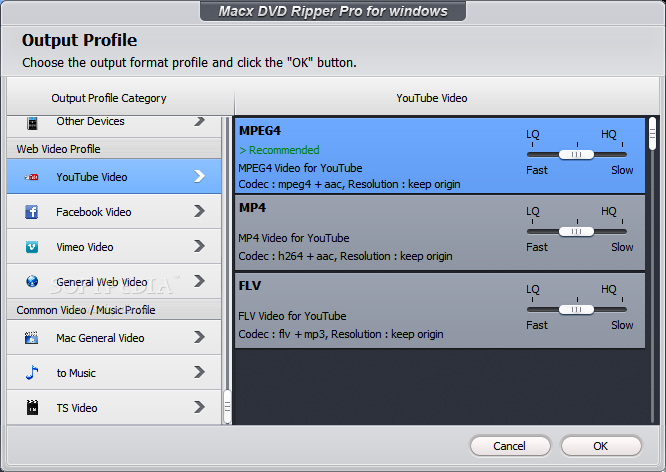Image resolution: width=666 pixels, height=472 pixels.
Task: Click the Vimeo logo icon
Action: pos(32,247)
